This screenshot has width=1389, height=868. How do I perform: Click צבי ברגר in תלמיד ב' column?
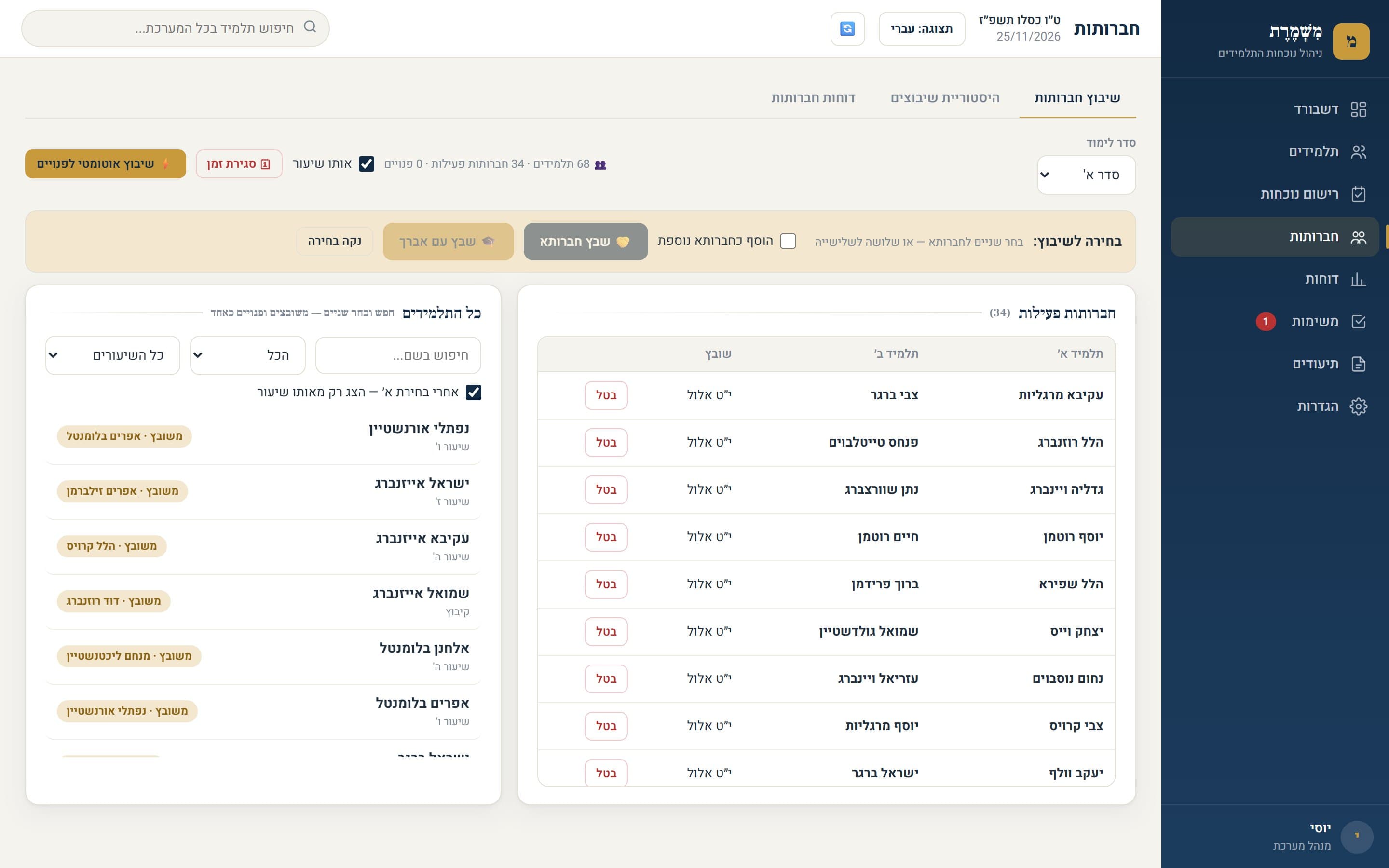pos(894,395)
